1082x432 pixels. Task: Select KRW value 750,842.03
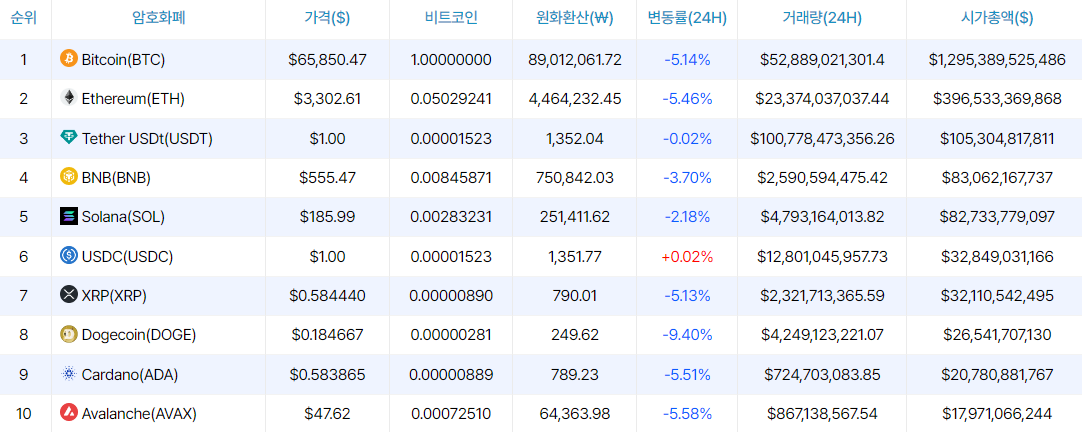pos(575,177)
